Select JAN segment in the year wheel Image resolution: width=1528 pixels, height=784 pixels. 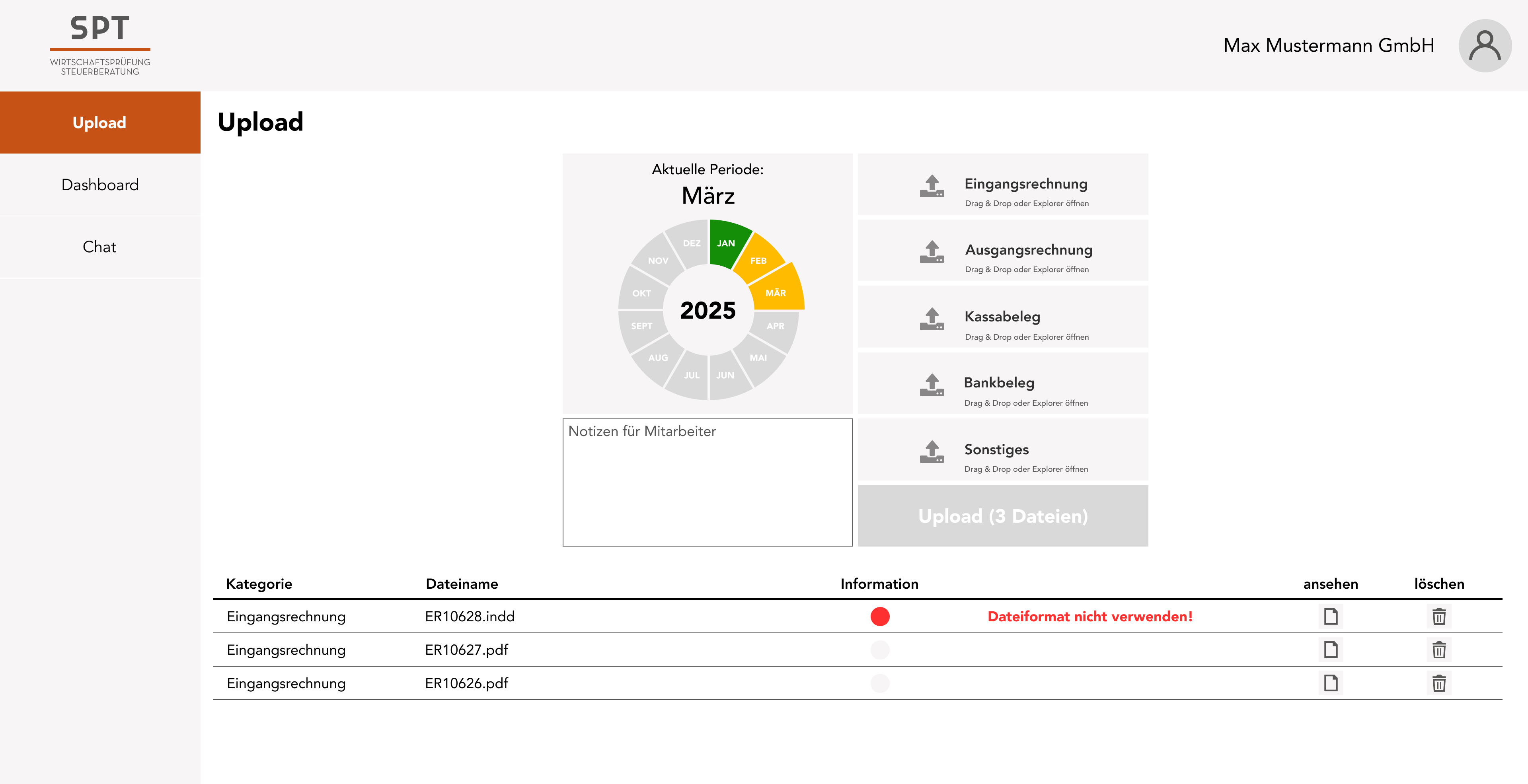[726, 243]
